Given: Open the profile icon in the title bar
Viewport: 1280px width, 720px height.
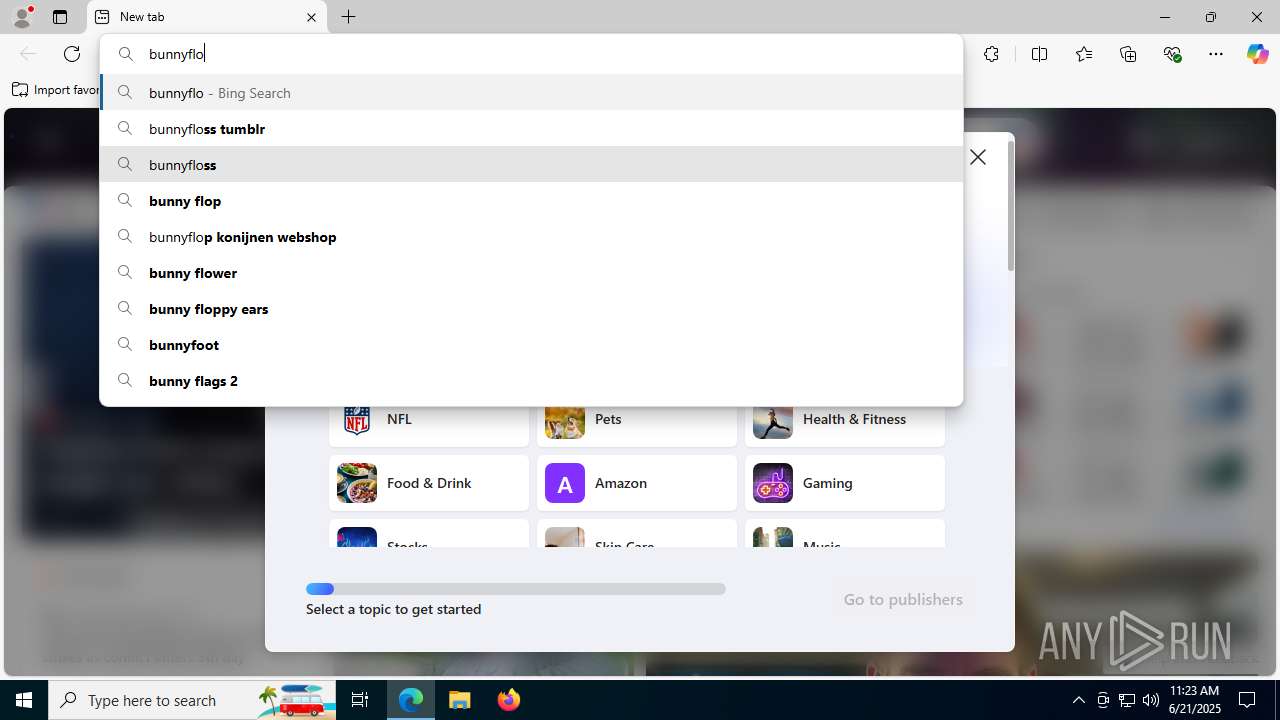Looking at the screenshot, I should (x=22, y=17).
